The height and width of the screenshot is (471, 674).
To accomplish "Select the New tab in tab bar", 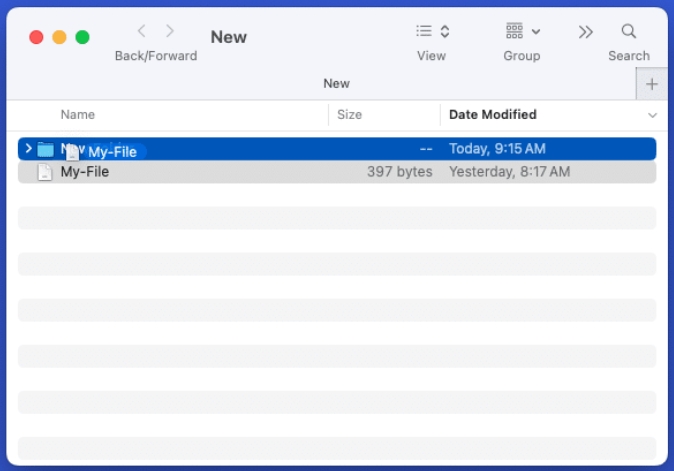I will [x=336, y=84].
